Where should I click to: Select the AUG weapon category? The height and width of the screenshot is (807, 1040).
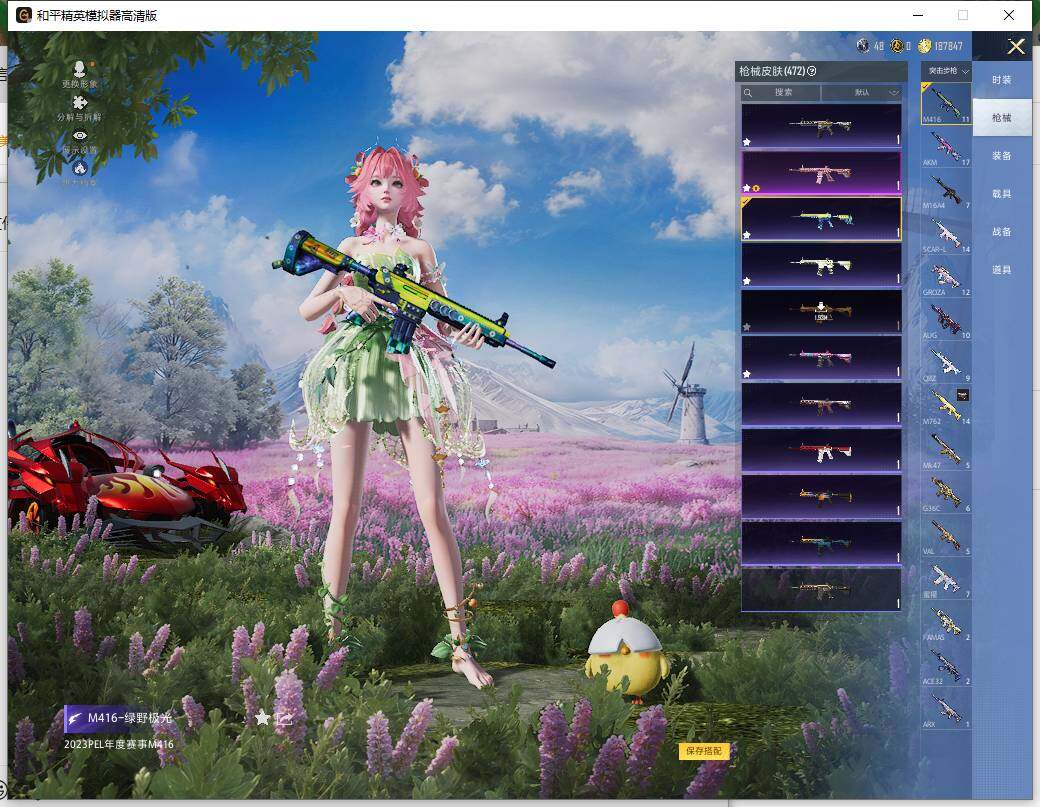click(x=946, y=320)
